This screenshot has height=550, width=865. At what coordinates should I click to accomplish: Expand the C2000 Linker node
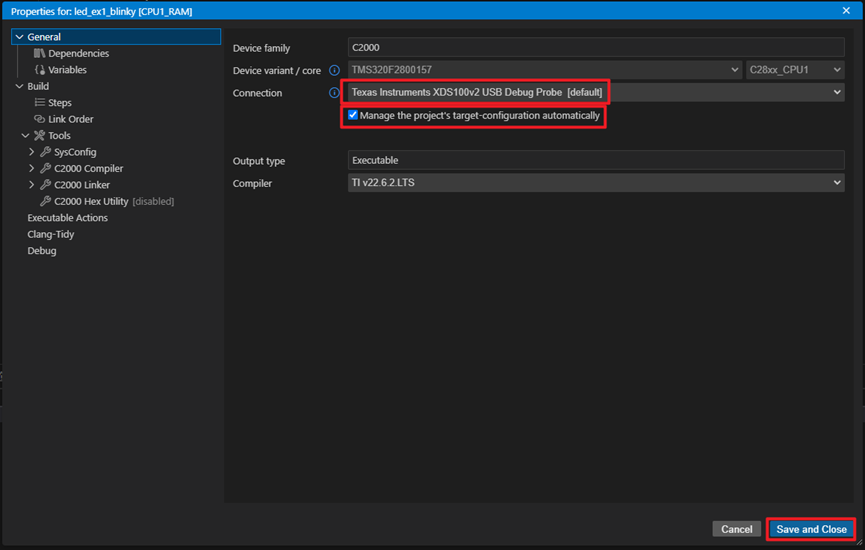31,185
